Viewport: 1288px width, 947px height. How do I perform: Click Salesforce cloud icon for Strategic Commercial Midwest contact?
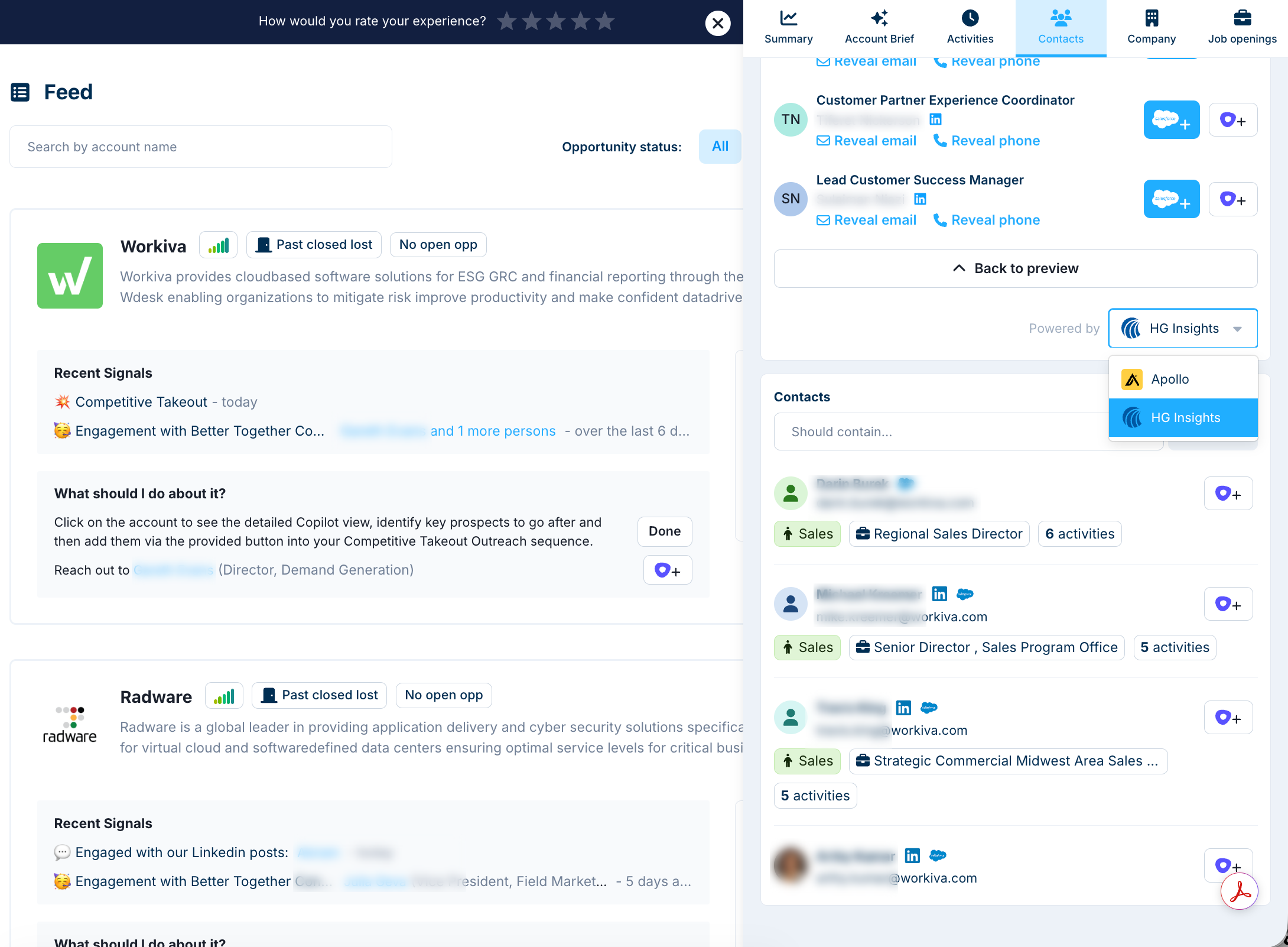click(x=929, y=708)
